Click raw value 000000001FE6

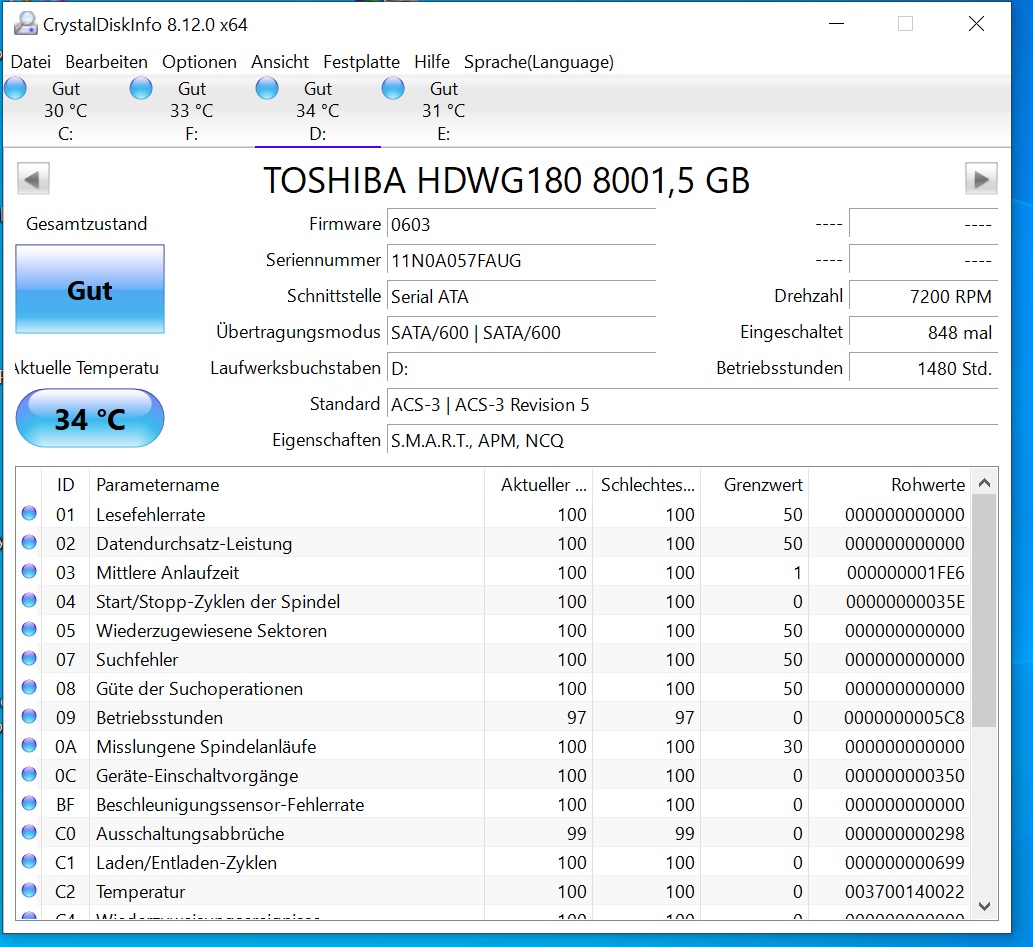coord(905,573)
